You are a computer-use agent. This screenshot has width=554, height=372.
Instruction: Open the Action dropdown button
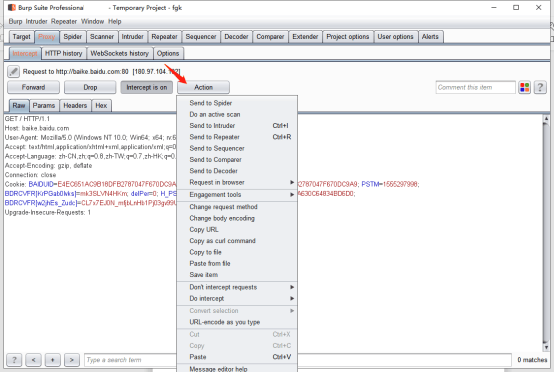coord(204,87)
